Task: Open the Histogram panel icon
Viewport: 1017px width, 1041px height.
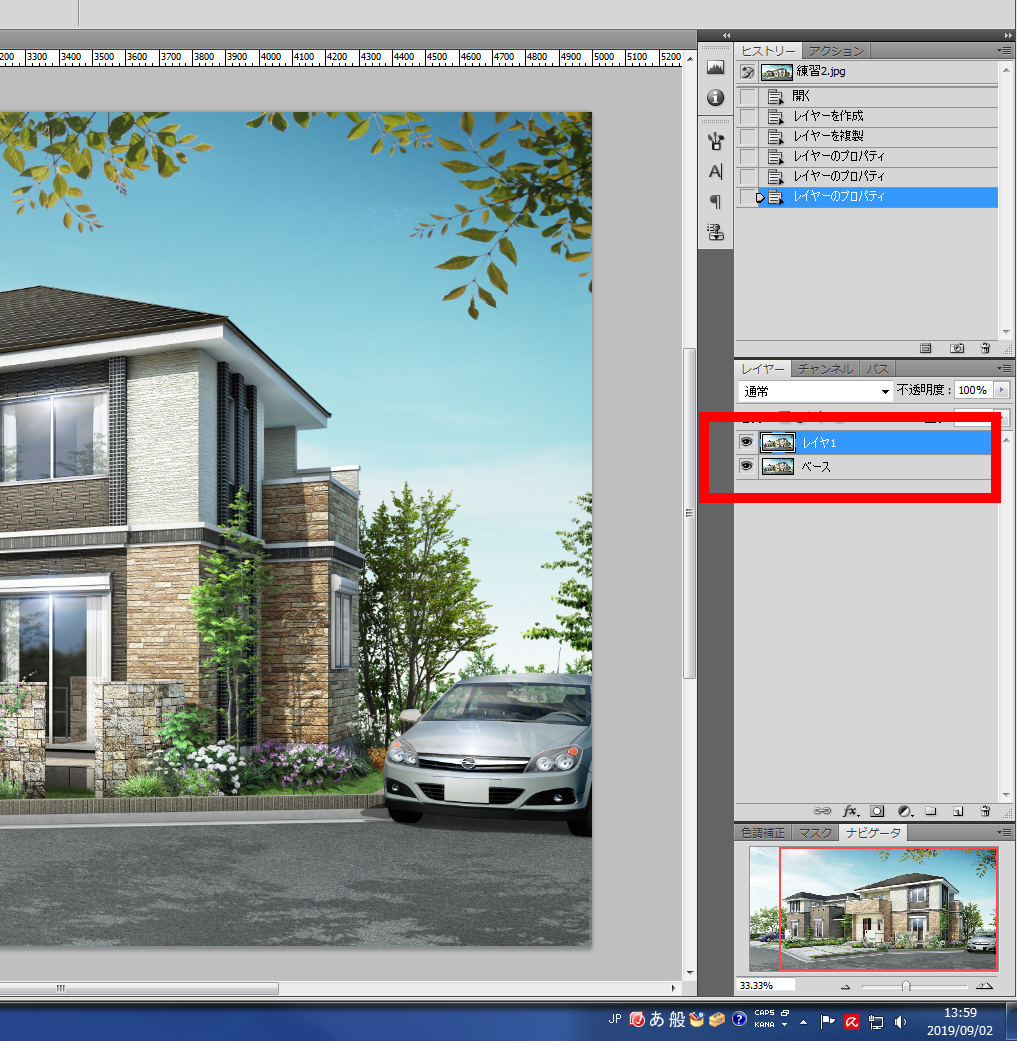Action: coord(715,67)
